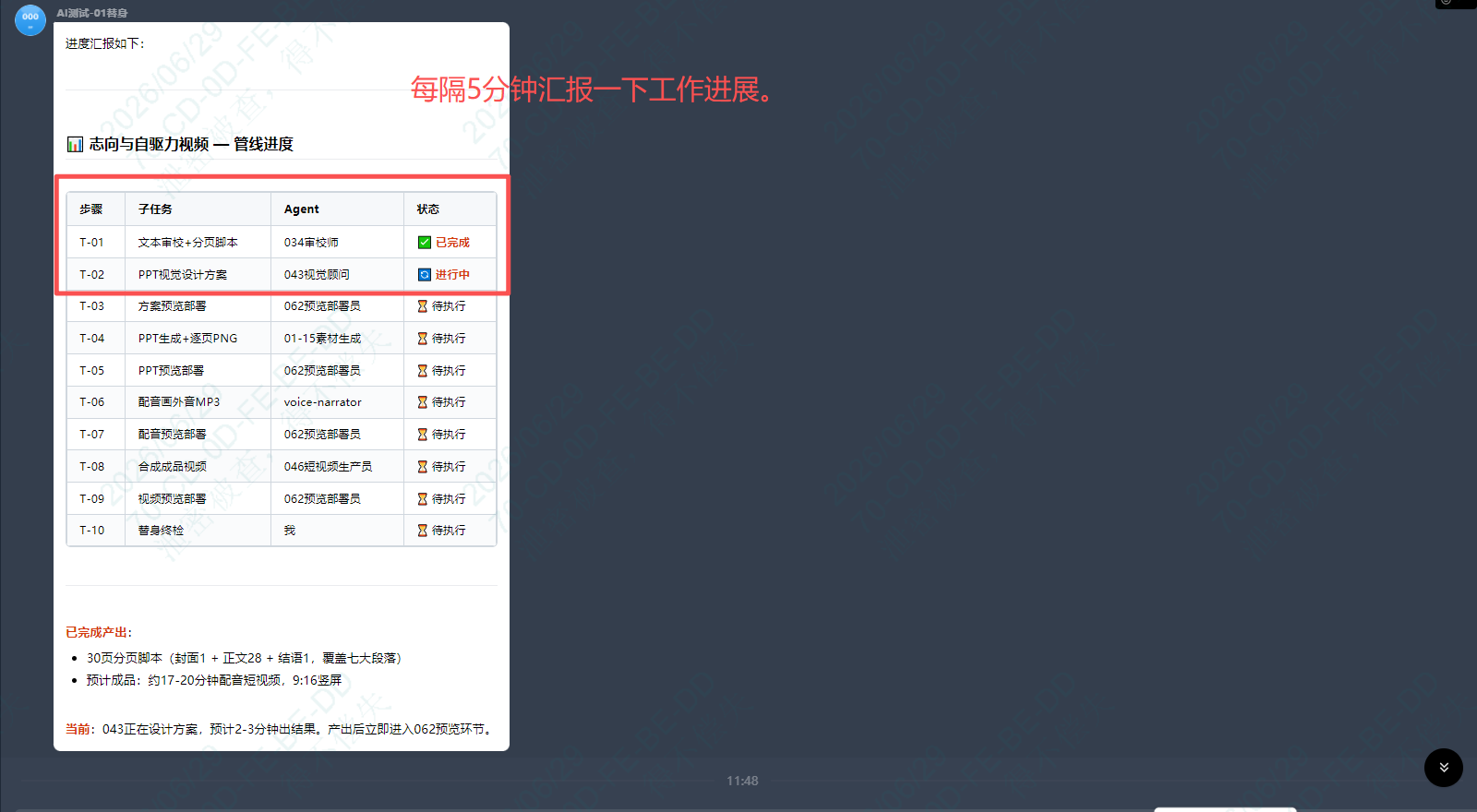Click 待执行 status in T-06 row
Viewport: 1477px width, 812px height.
pos(449,402)
